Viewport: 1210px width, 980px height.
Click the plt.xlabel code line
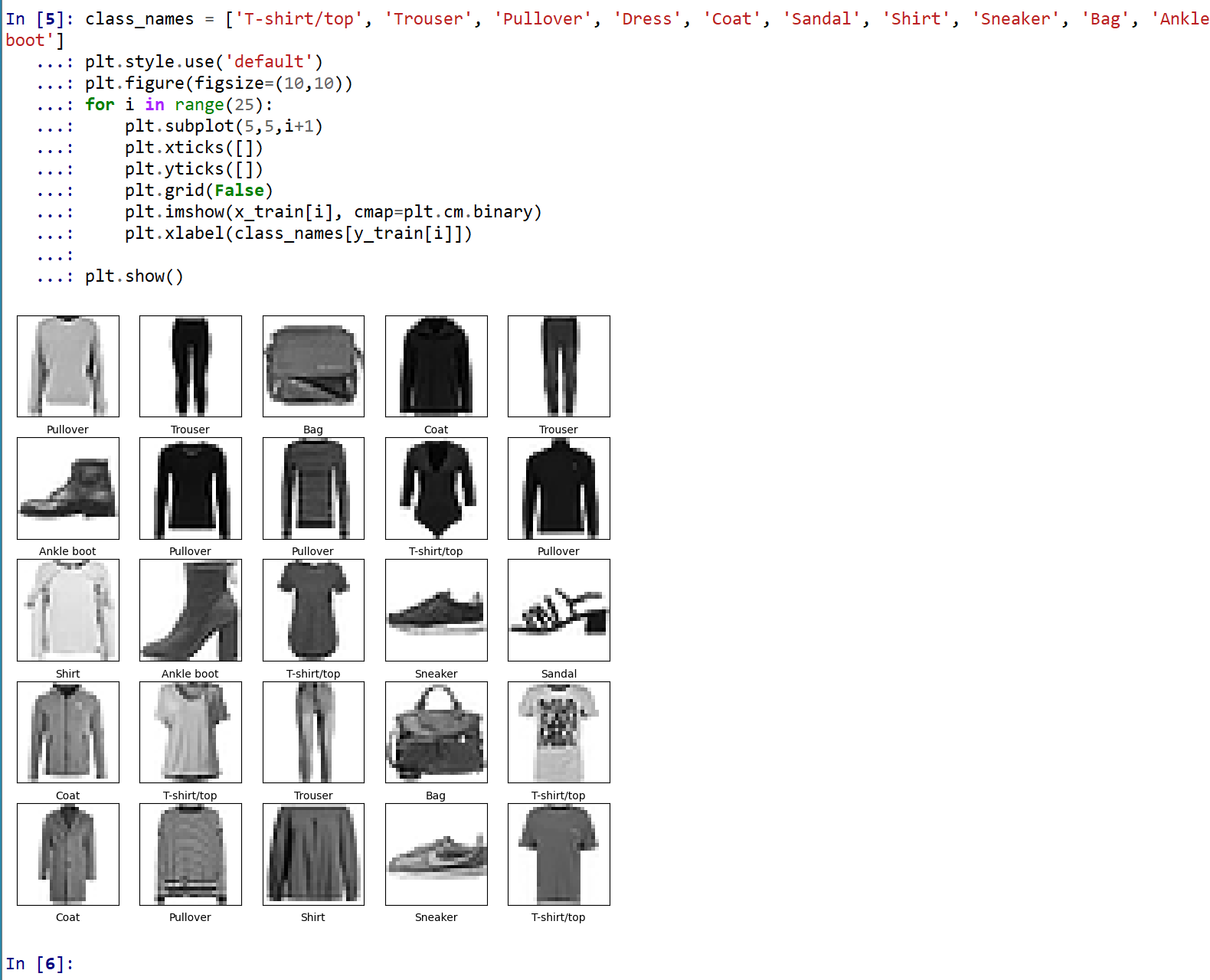pos(299,233)
